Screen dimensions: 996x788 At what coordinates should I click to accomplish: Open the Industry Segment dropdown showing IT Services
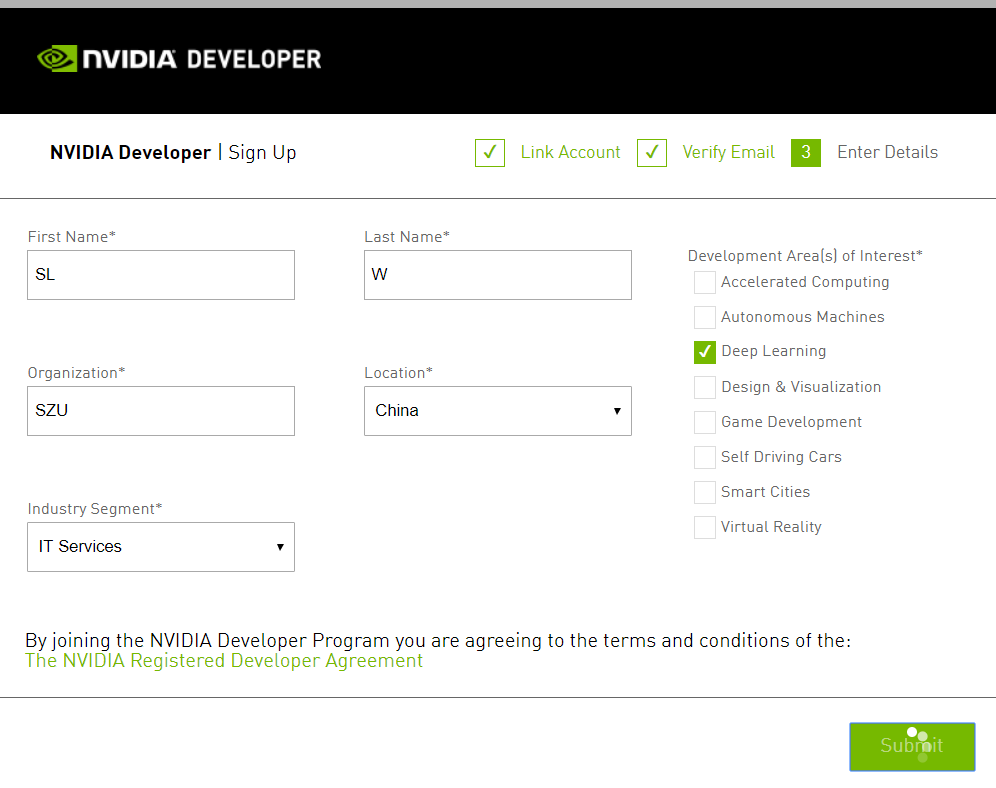tap(161, 547)
